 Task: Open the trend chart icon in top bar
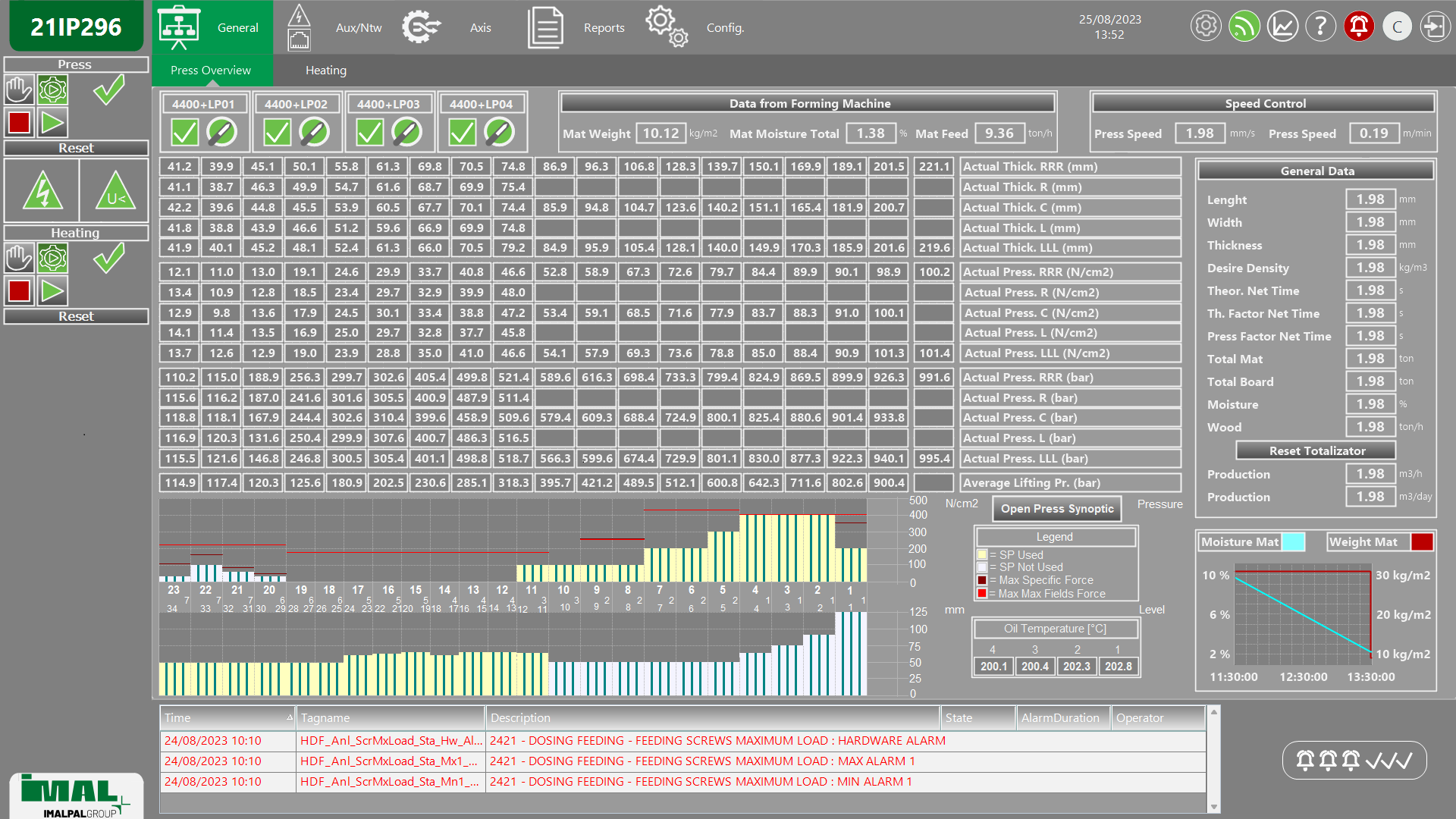coord(1282,27)
